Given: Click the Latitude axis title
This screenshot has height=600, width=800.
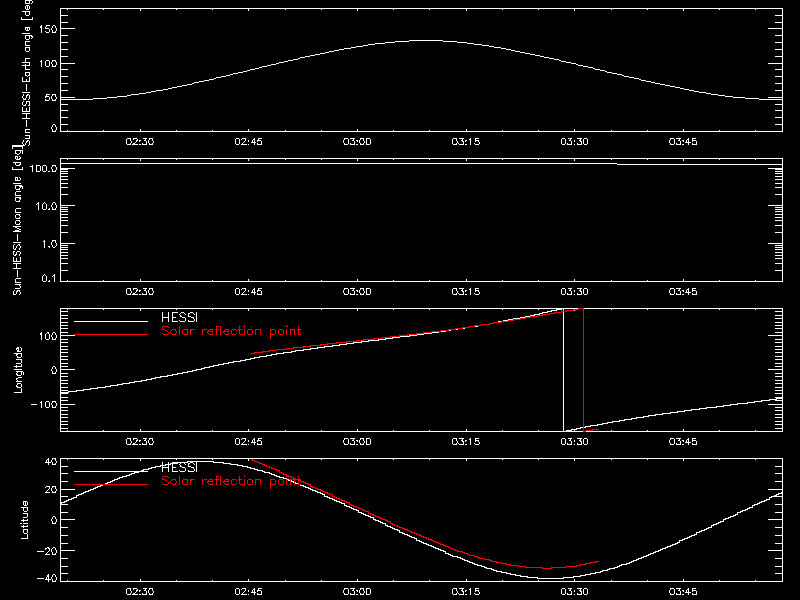Looking at the screenshot, I should [24, 520].
